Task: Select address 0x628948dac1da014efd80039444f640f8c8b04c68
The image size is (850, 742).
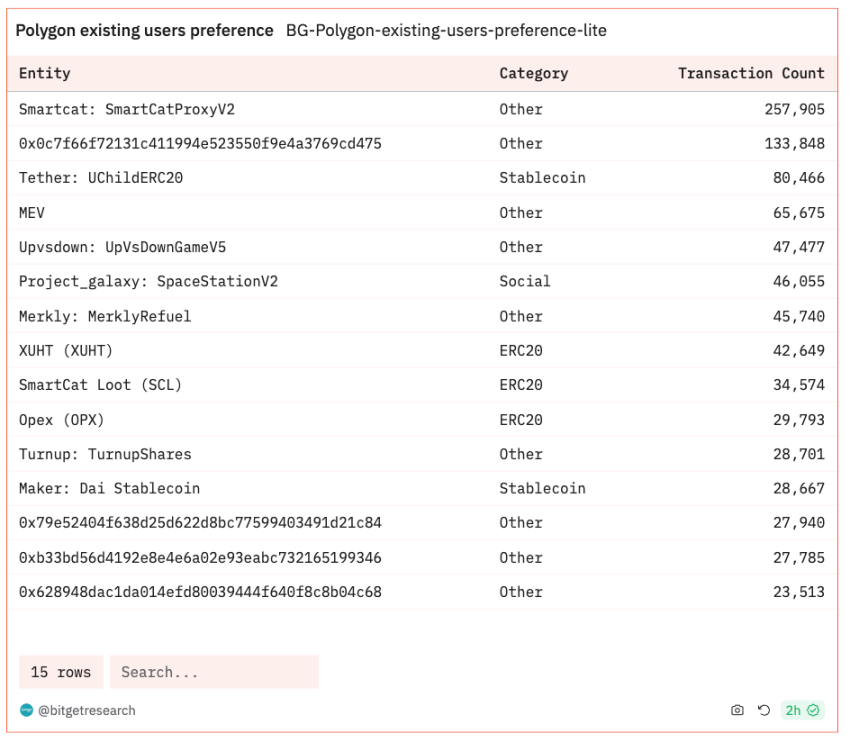Action: click(x=200, y=591)
